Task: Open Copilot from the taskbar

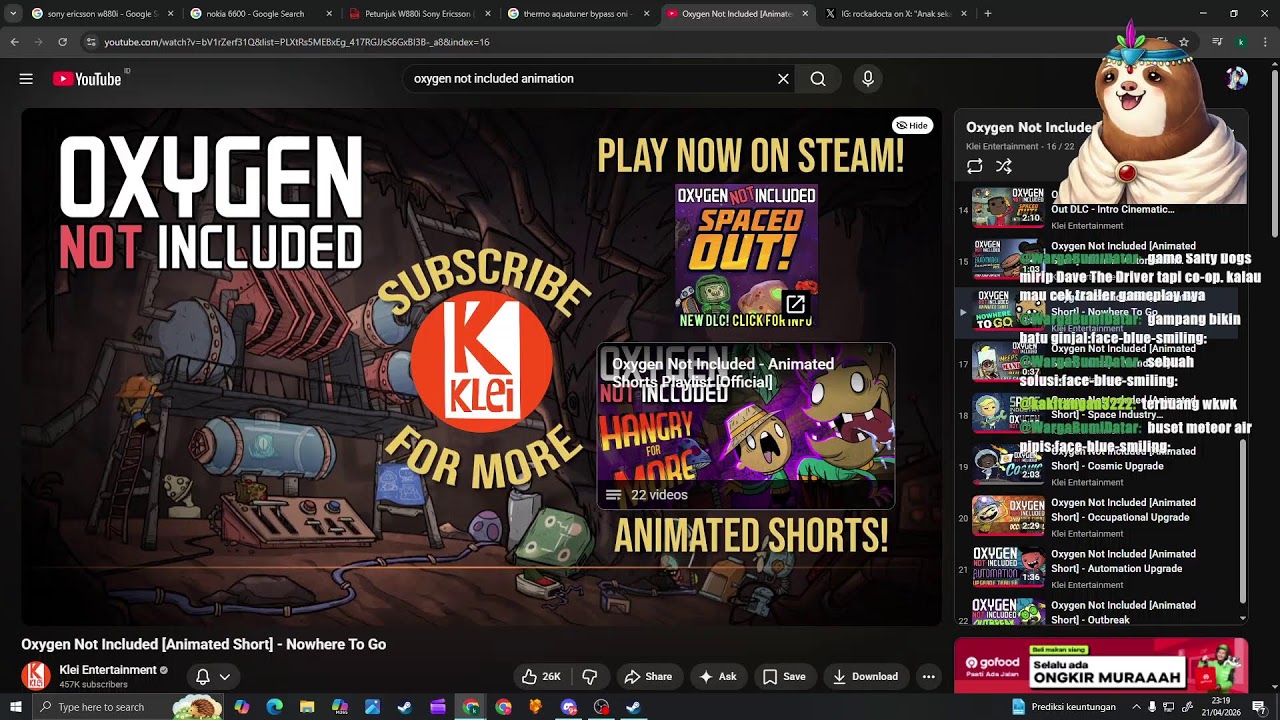Action: coord(241,707)
